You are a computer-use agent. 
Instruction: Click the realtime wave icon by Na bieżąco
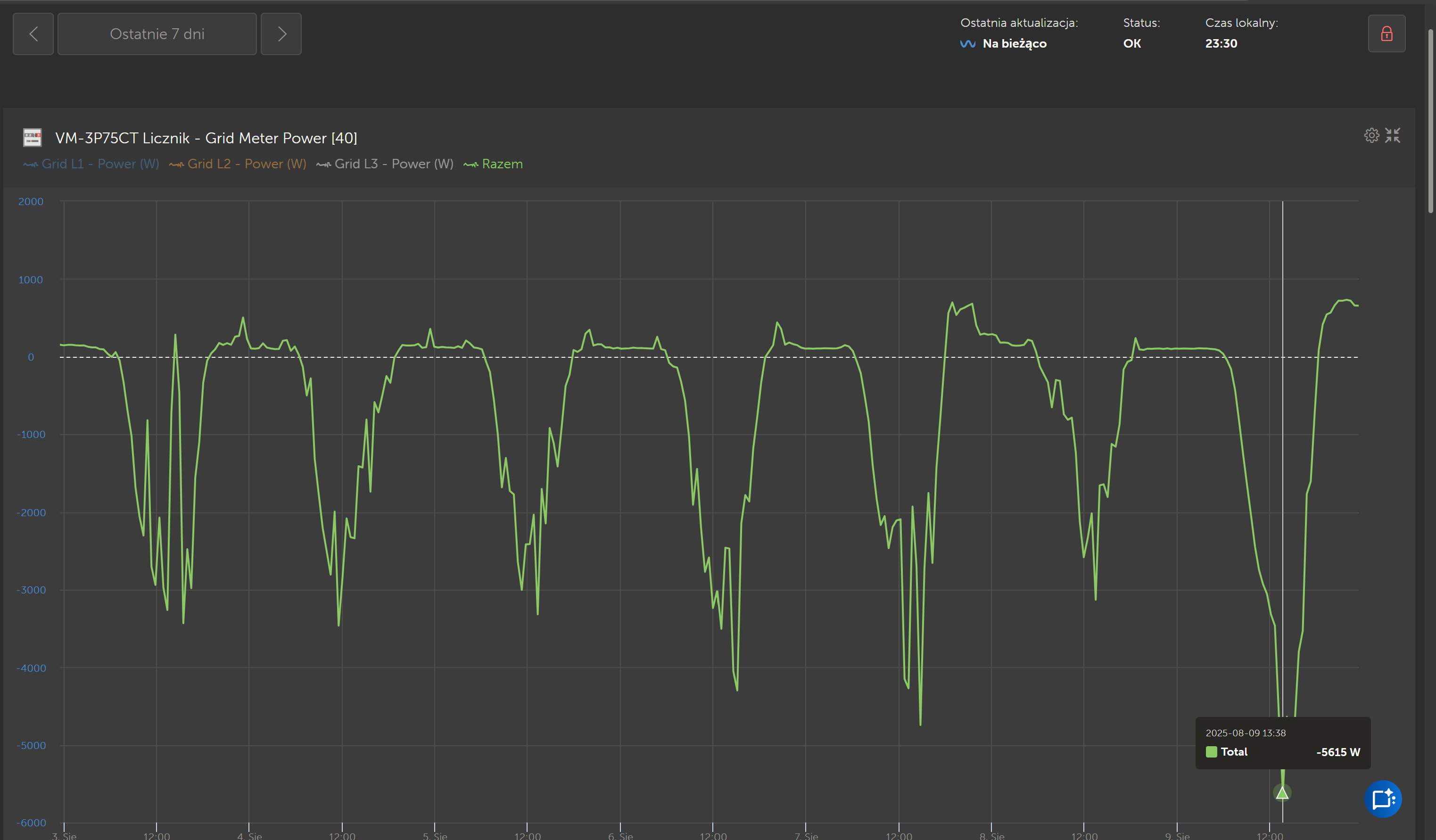[x=967, y=44]
